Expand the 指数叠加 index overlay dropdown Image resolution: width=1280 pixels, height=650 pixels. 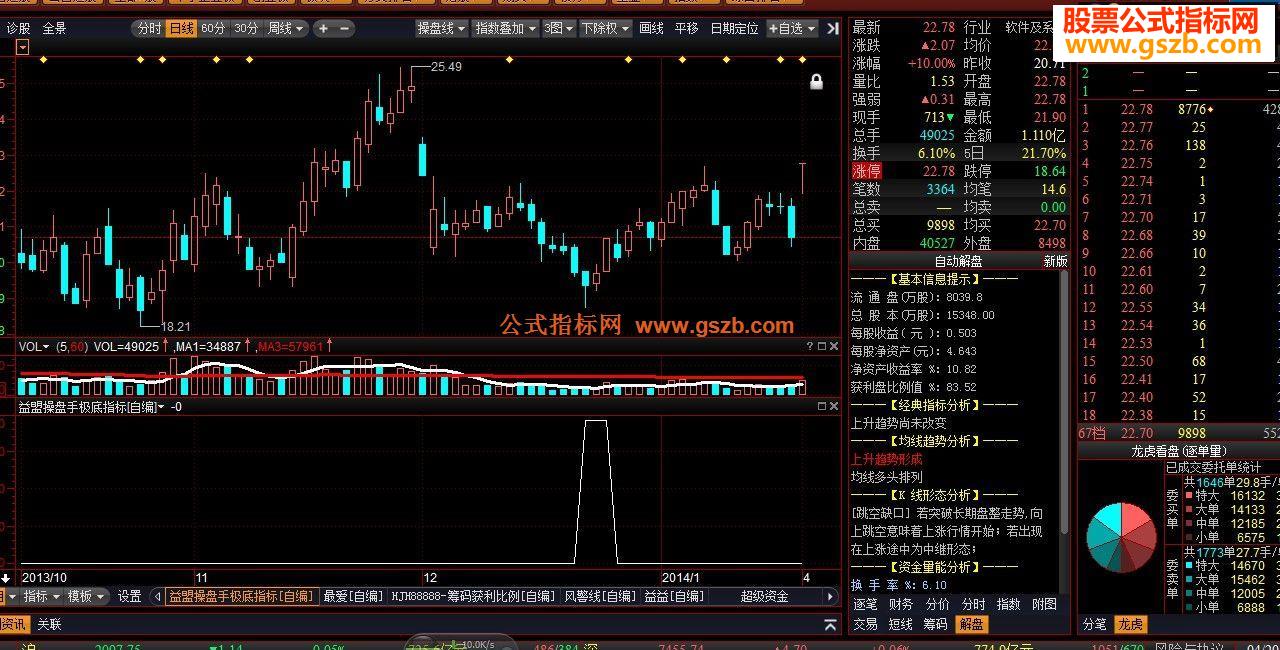(x=505, y=28)
